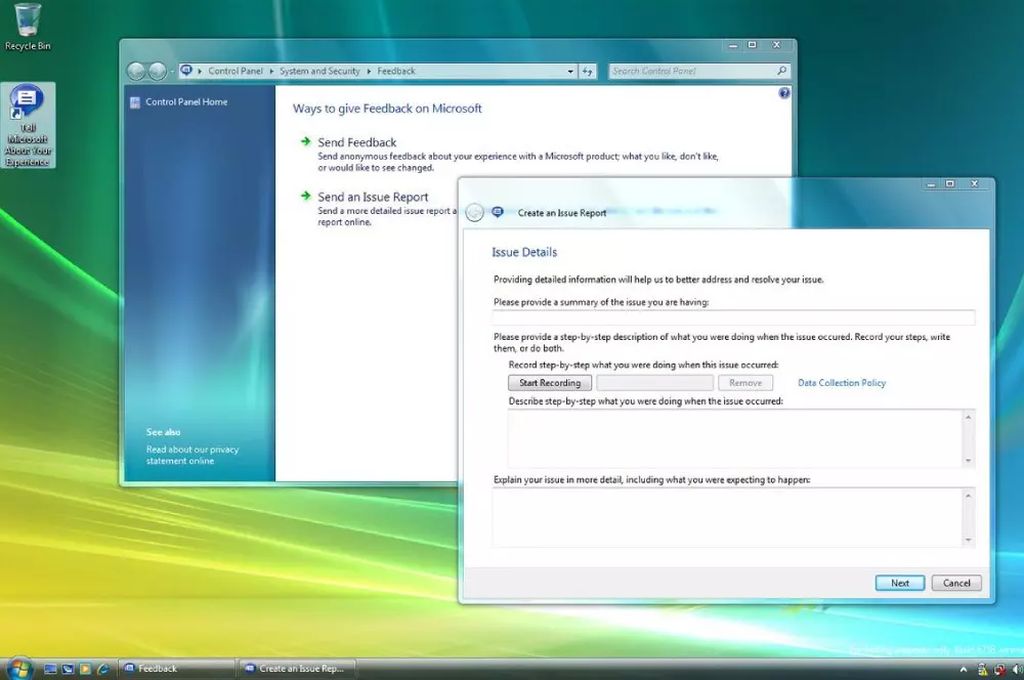The width and height of the screenshot is (1024, 680).
Task: Click Switch Between Windows quick launch icon
Action: [x=68, y=669]
